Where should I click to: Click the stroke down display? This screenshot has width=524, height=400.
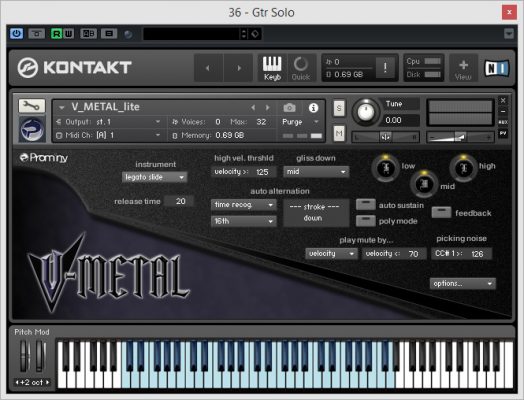[x=316, y=213]
